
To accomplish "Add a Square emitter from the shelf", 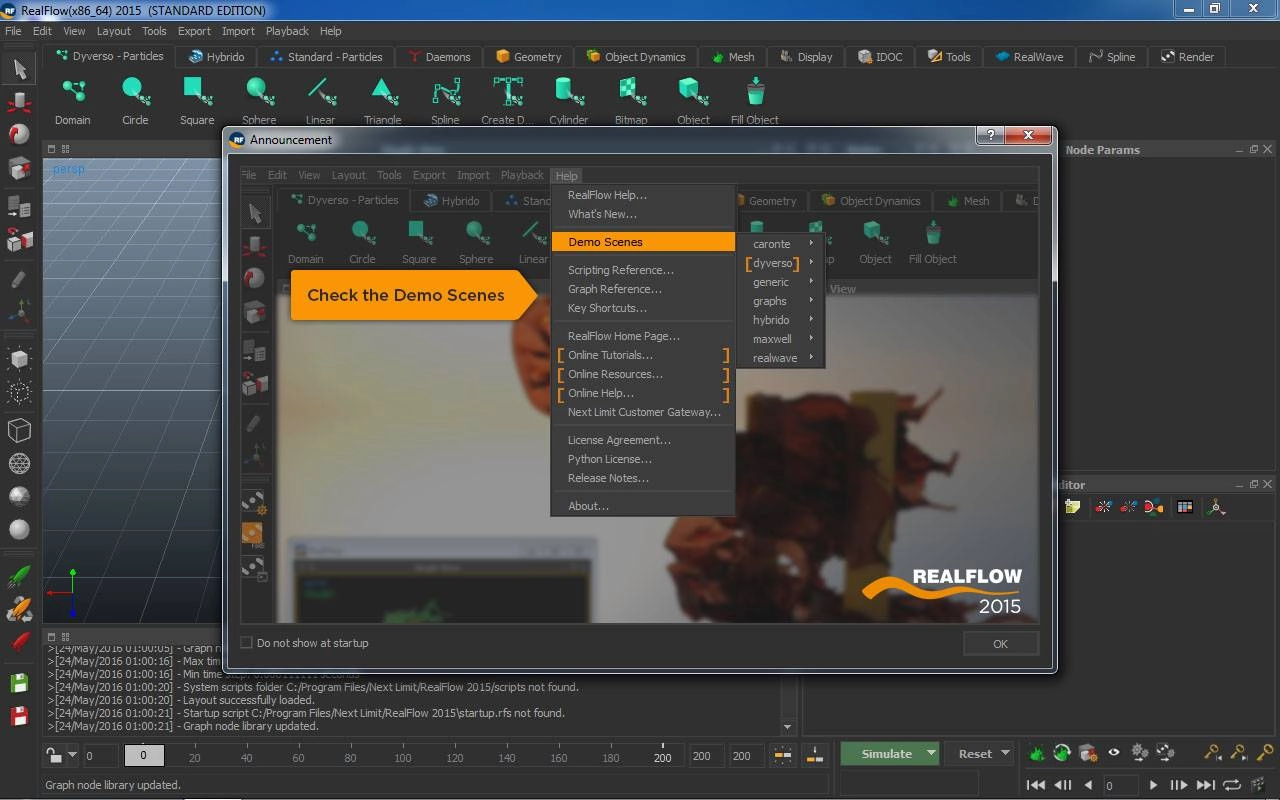I will (x=197, y=100).
